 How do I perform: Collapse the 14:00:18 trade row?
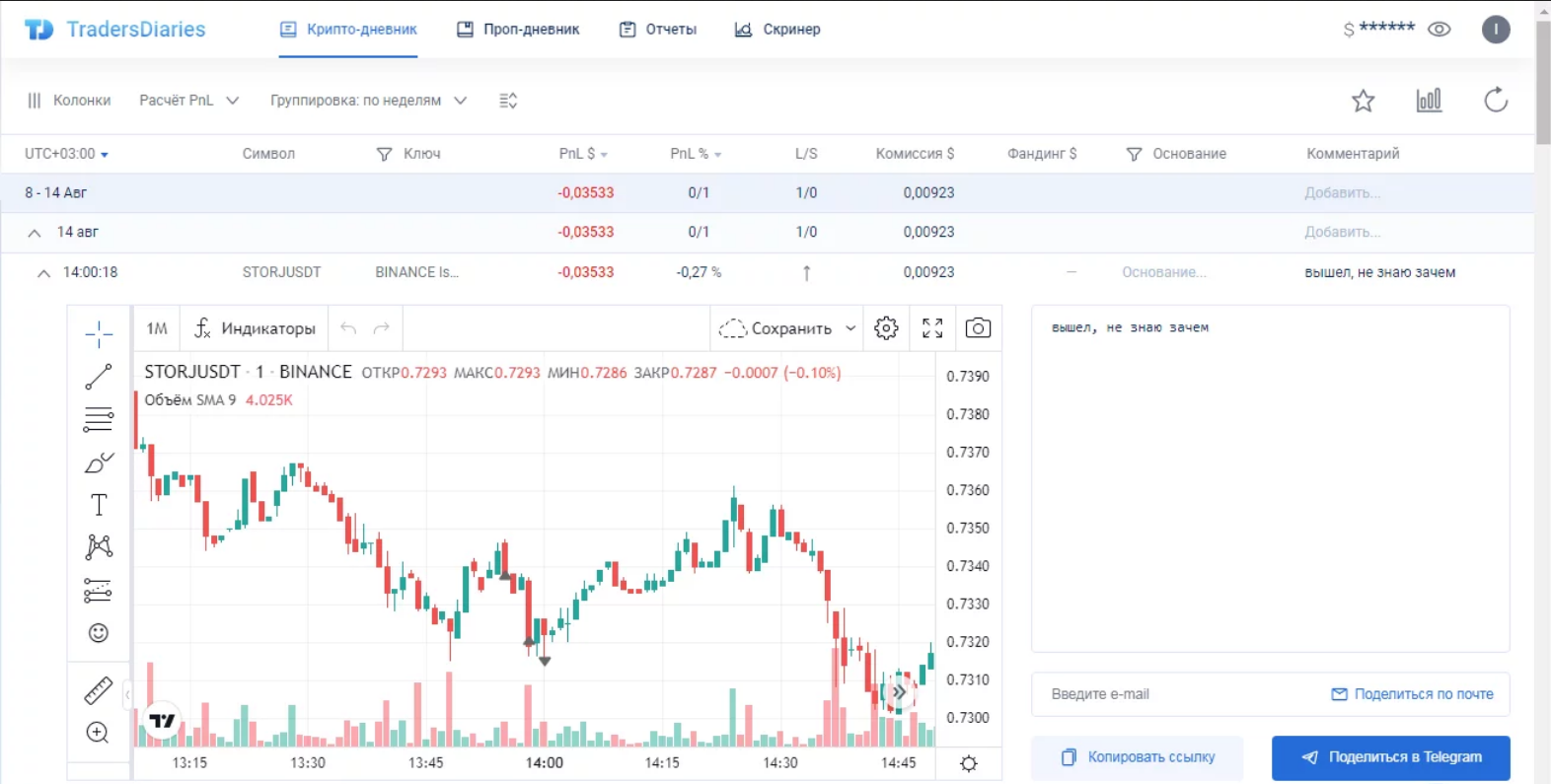pyautogui.click(x=43, y=274)
